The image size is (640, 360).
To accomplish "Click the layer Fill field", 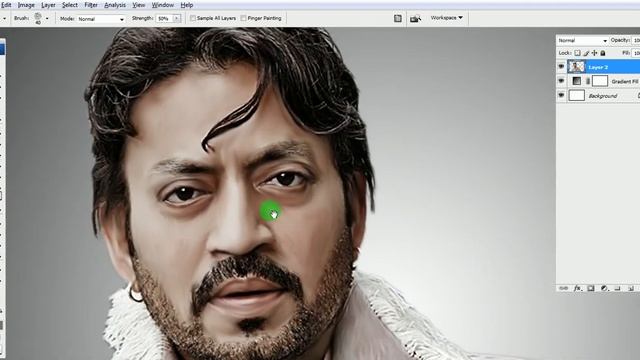I will coord(636,53).
